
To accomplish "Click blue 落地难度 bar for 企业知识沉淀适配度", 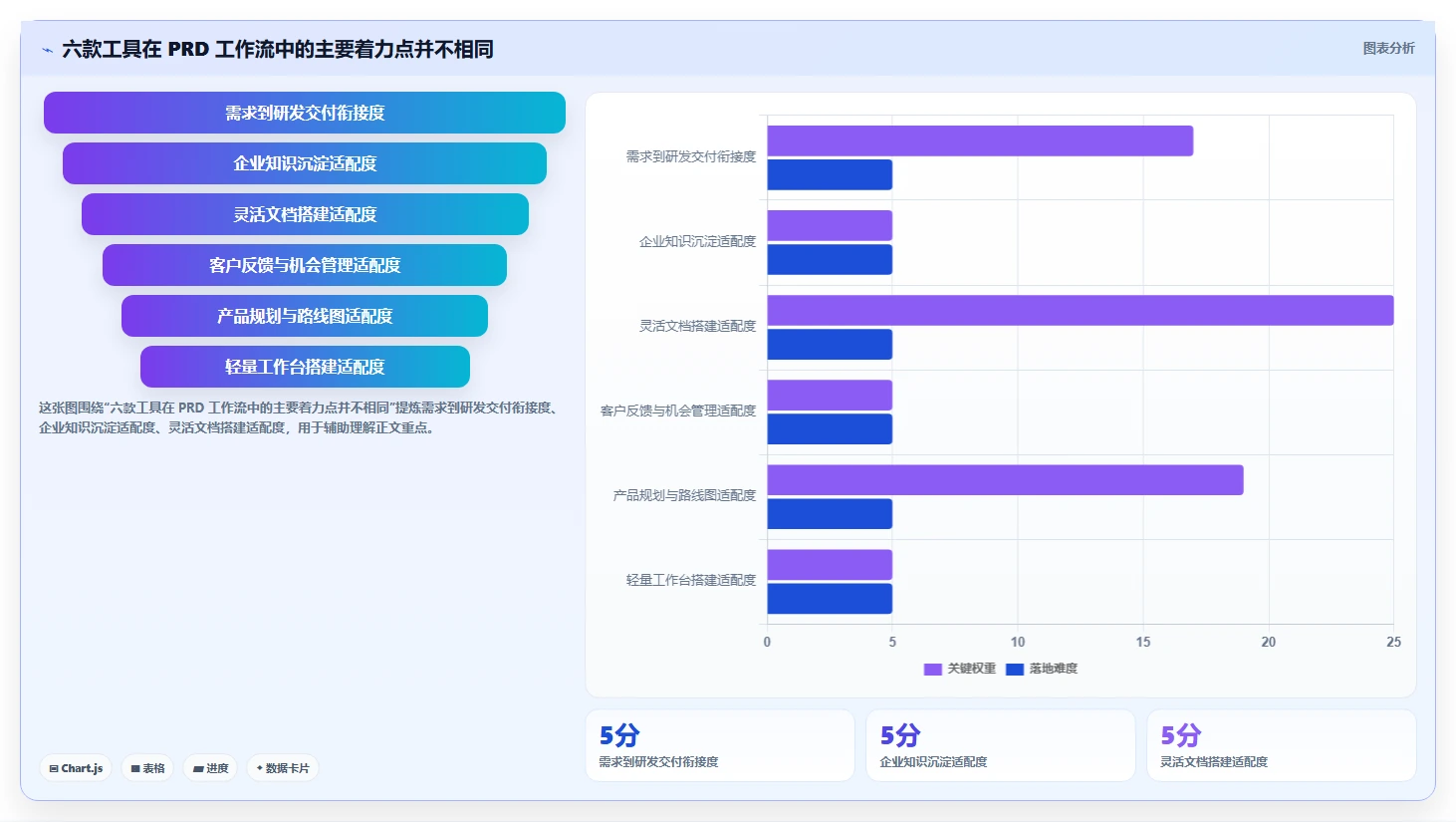I will pyautogui.click(x=830, y=259).
